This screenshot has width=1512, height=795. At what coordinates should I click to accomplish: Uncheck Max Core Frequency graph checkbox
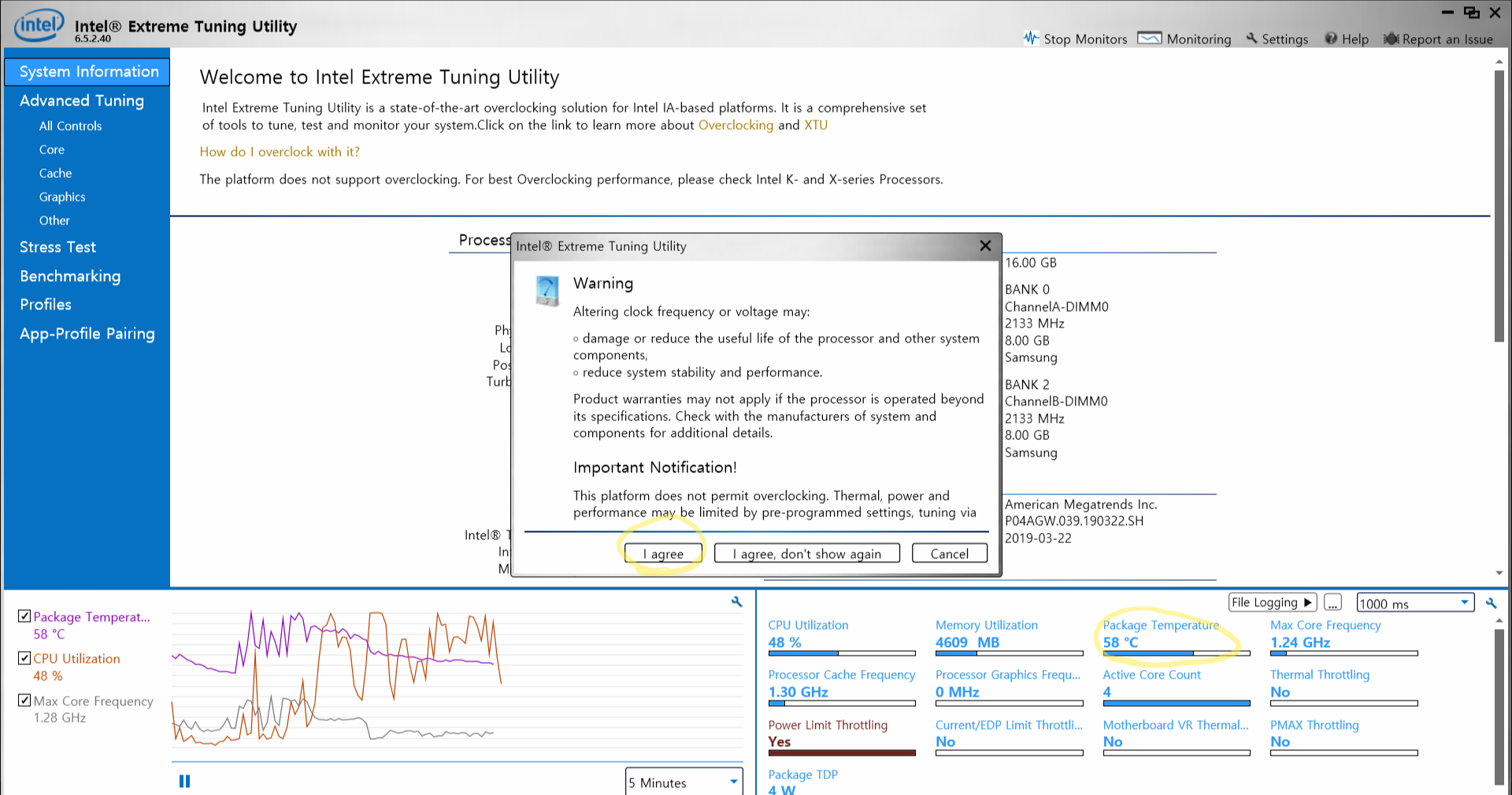point(24,700)
